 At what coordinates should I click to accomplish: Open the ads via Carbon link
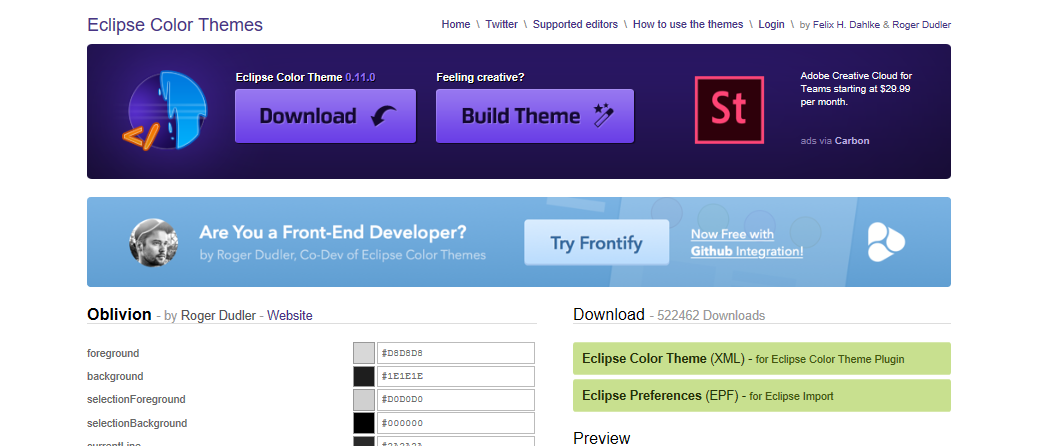tap(835, 141)
